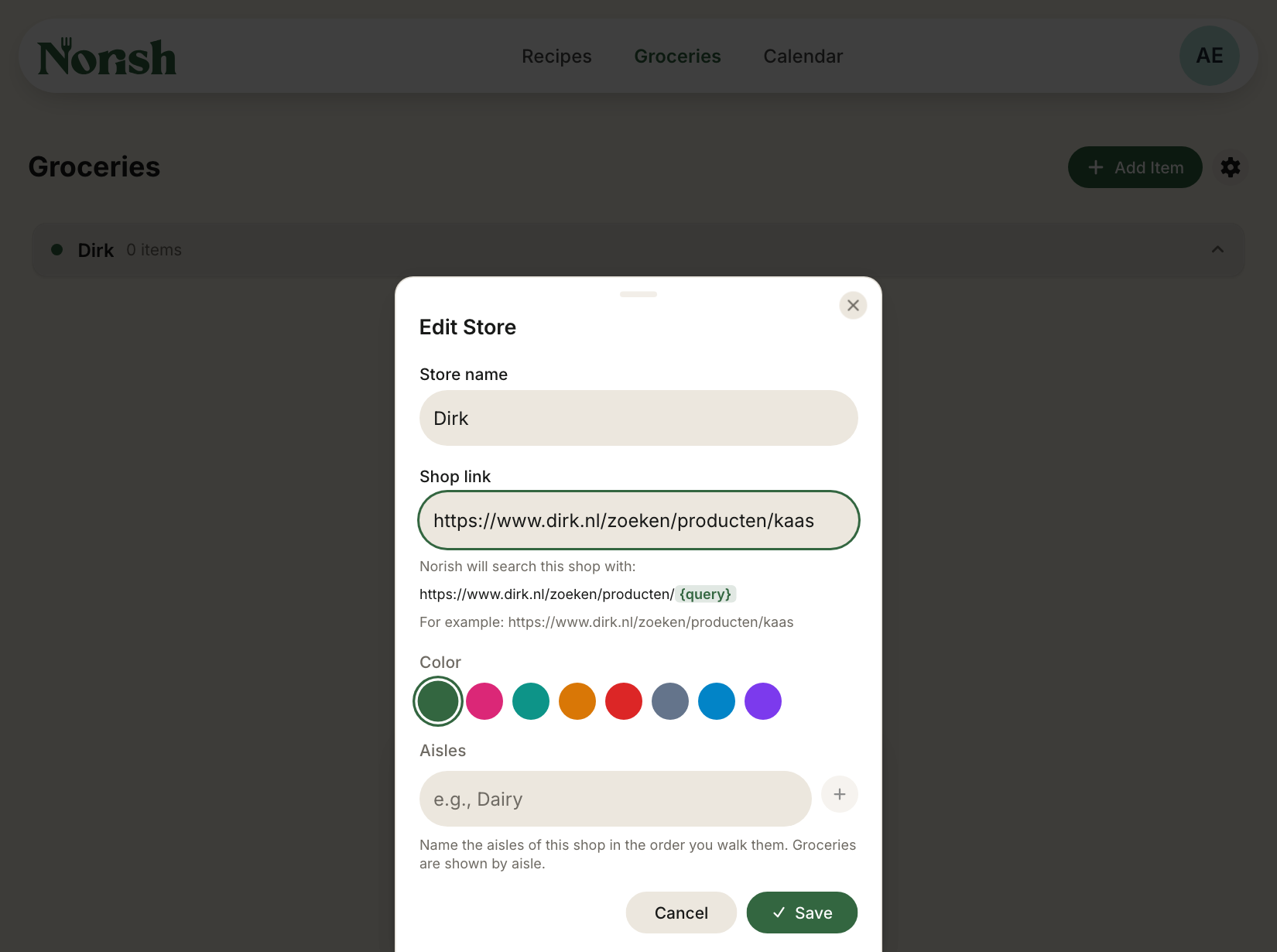Select the purple color swatch
This screenshot has width=1277, height=952.
(763, 701)
